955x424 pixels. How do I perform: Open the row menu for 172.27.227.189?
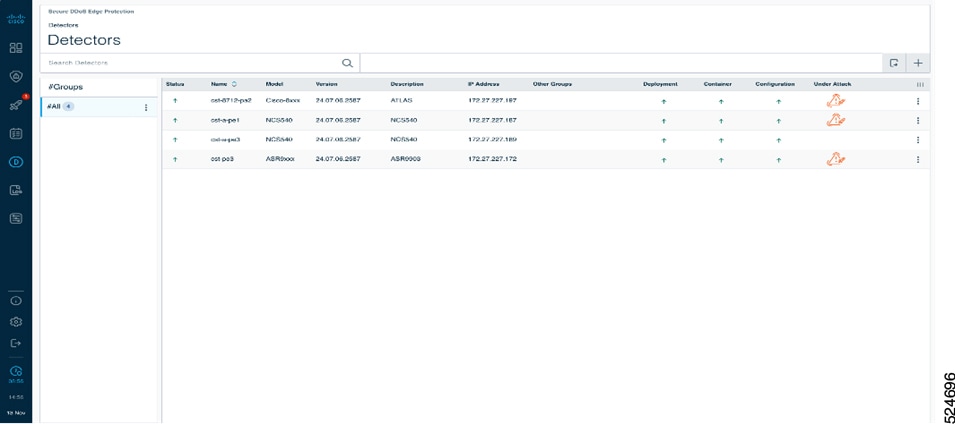[918, 140]
